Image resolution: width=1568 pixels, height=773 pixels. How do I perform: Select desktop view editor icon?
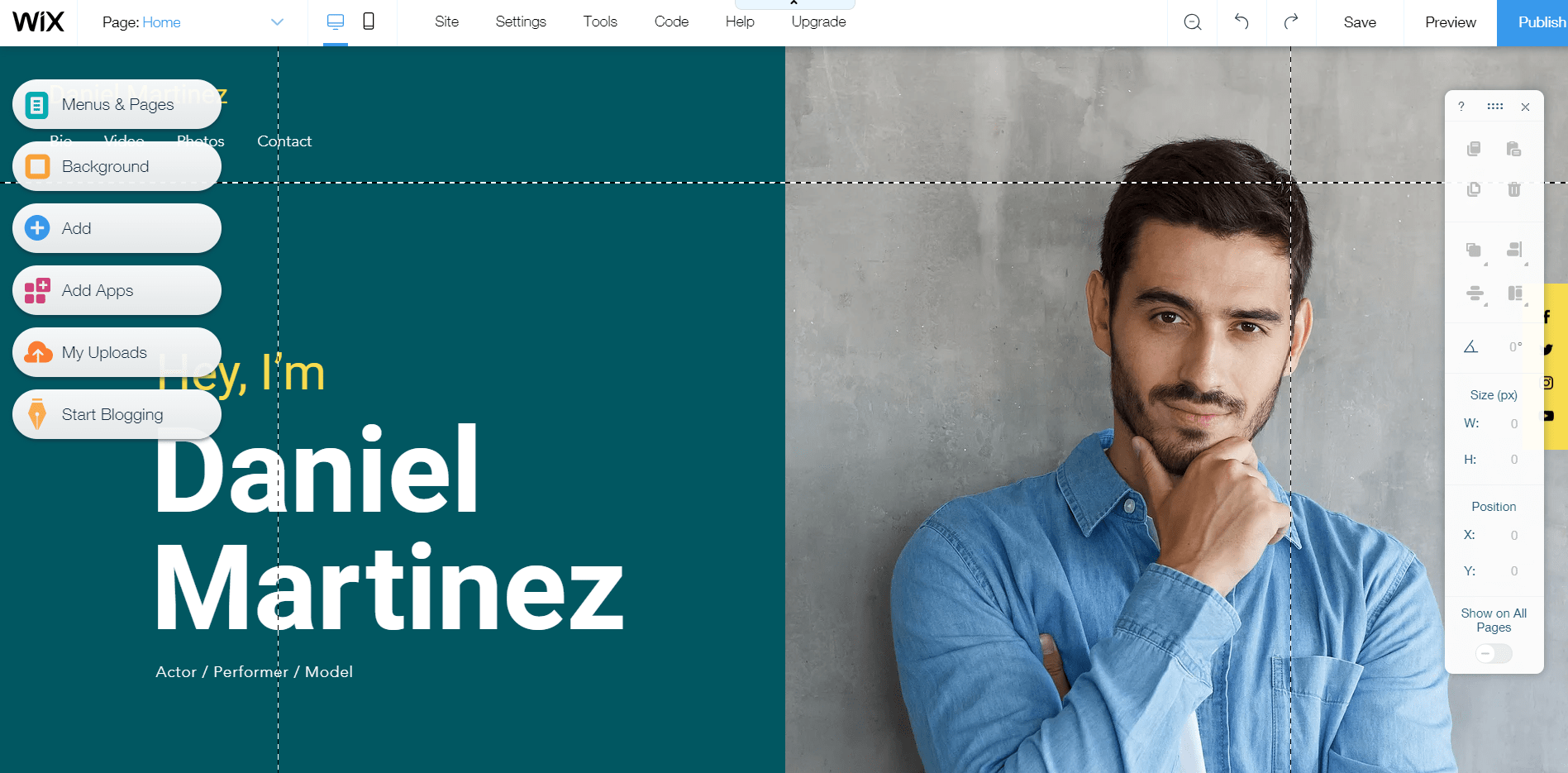click(336, 21)
